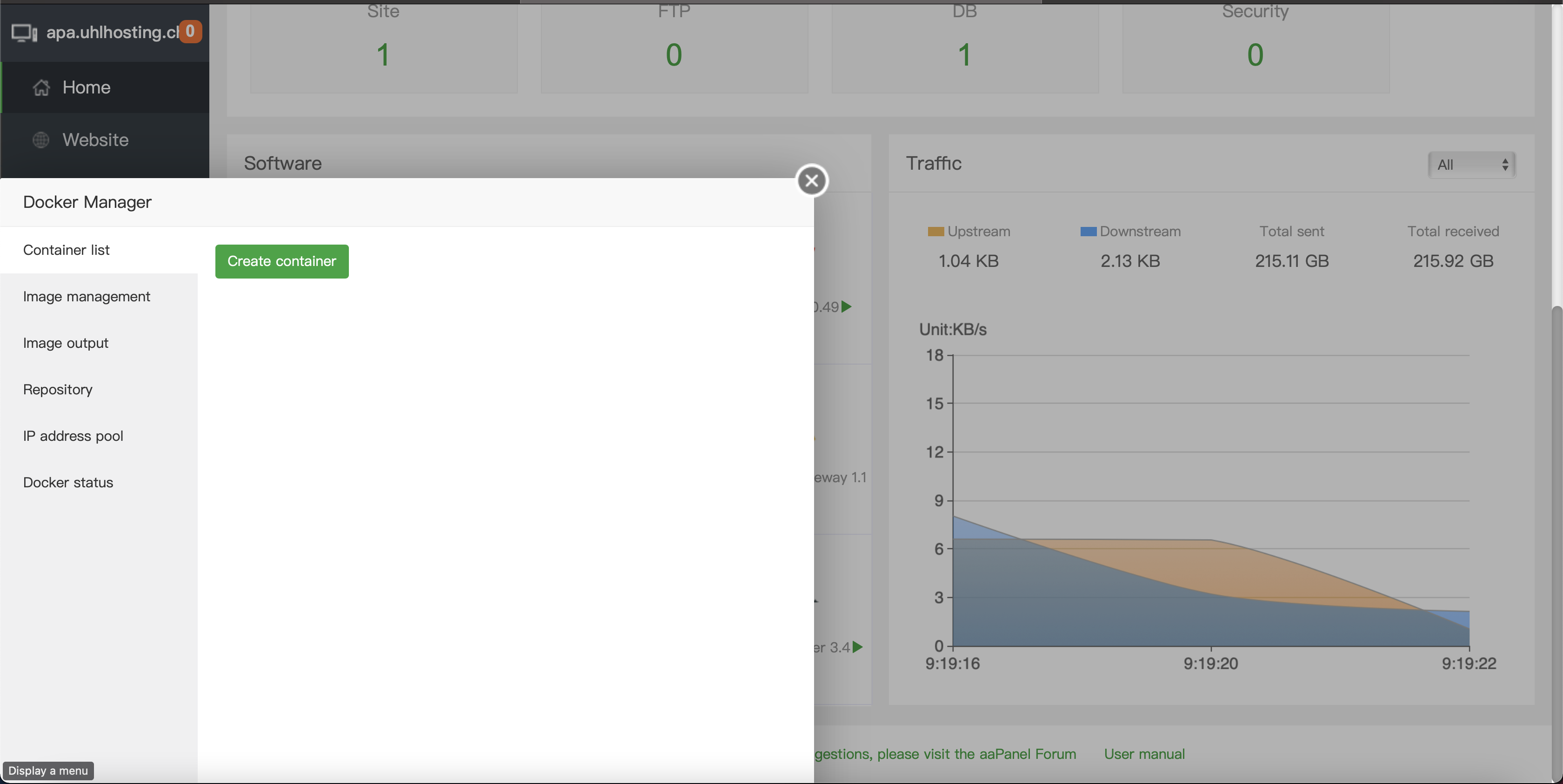Viewport: 1563px width, 784px height.
Task: Select the Container list tab
Action: pos(66,250)
